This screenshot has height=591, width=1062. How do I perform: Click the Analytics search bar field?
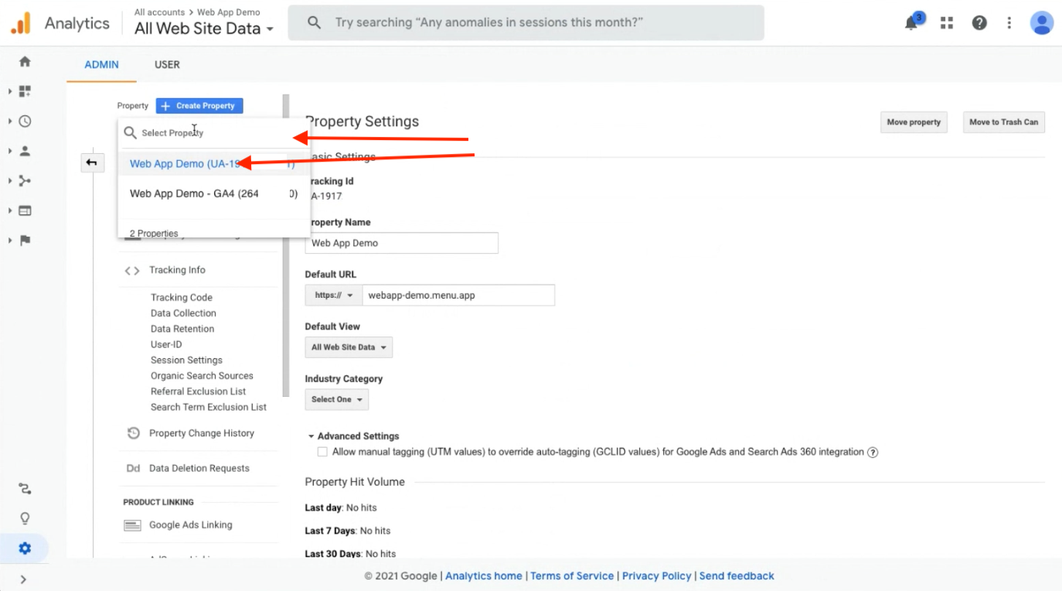pos(526,22)
